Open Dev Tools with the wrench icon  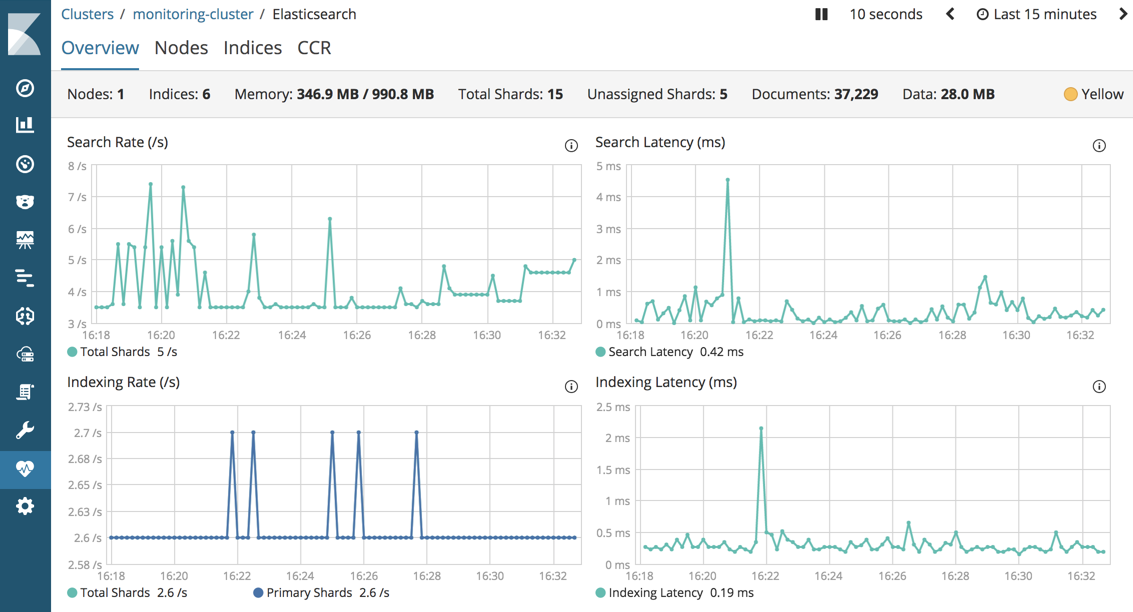(24, 430)
